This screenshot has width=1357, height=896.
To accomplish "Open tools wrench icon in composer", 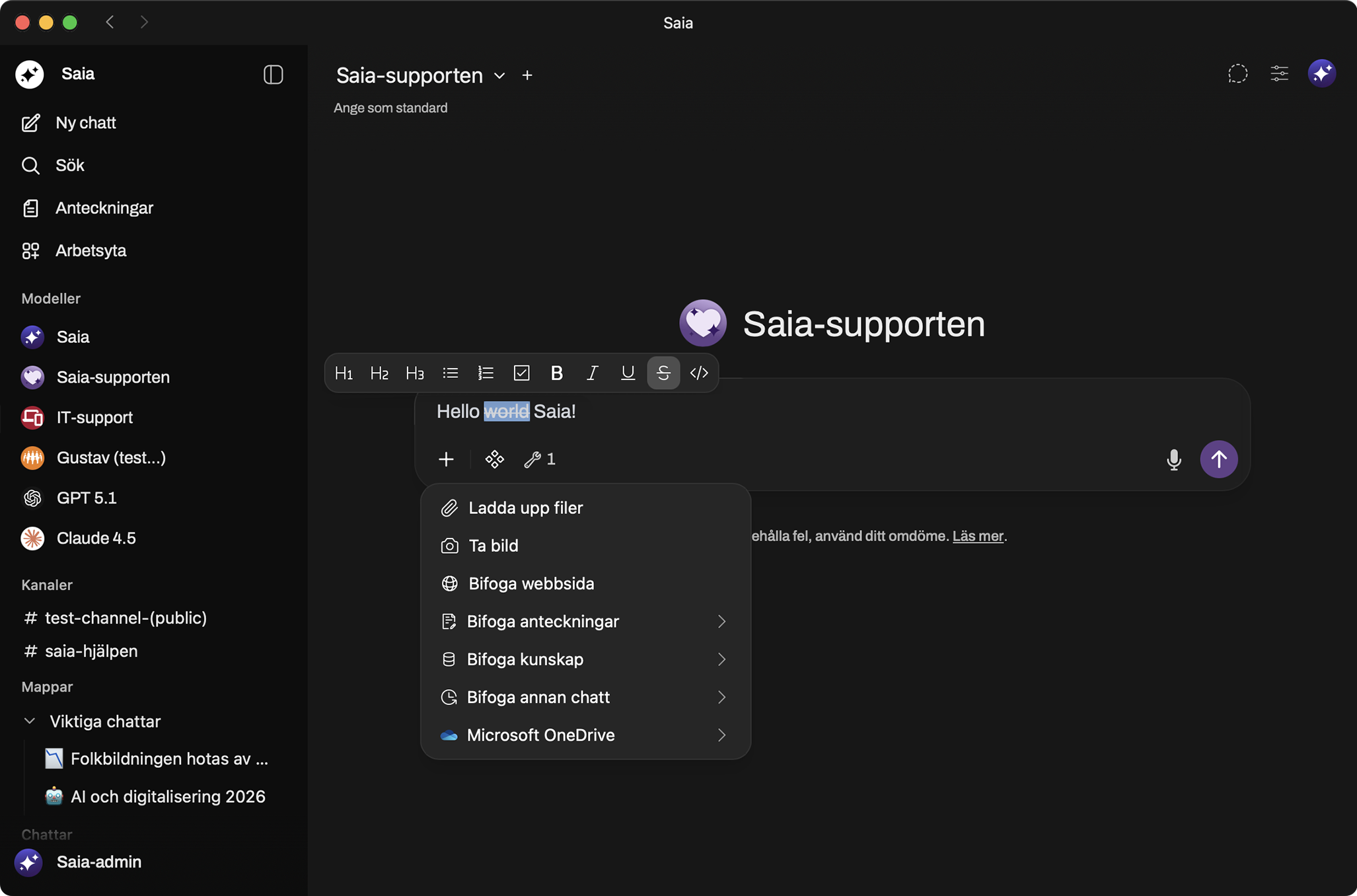I will pyautogui.click(x=532, y=459).
